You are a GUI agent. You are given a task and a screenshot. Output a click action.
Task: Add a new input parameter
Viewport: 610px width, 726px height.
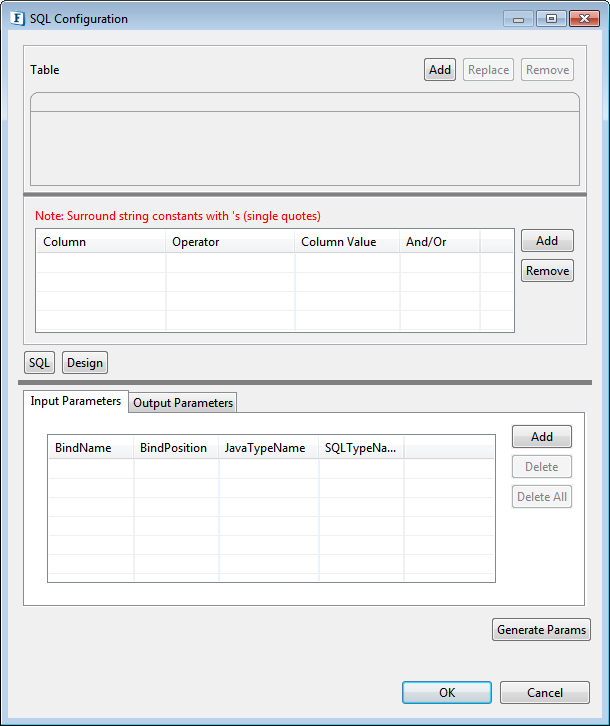(x=542, y=437)
